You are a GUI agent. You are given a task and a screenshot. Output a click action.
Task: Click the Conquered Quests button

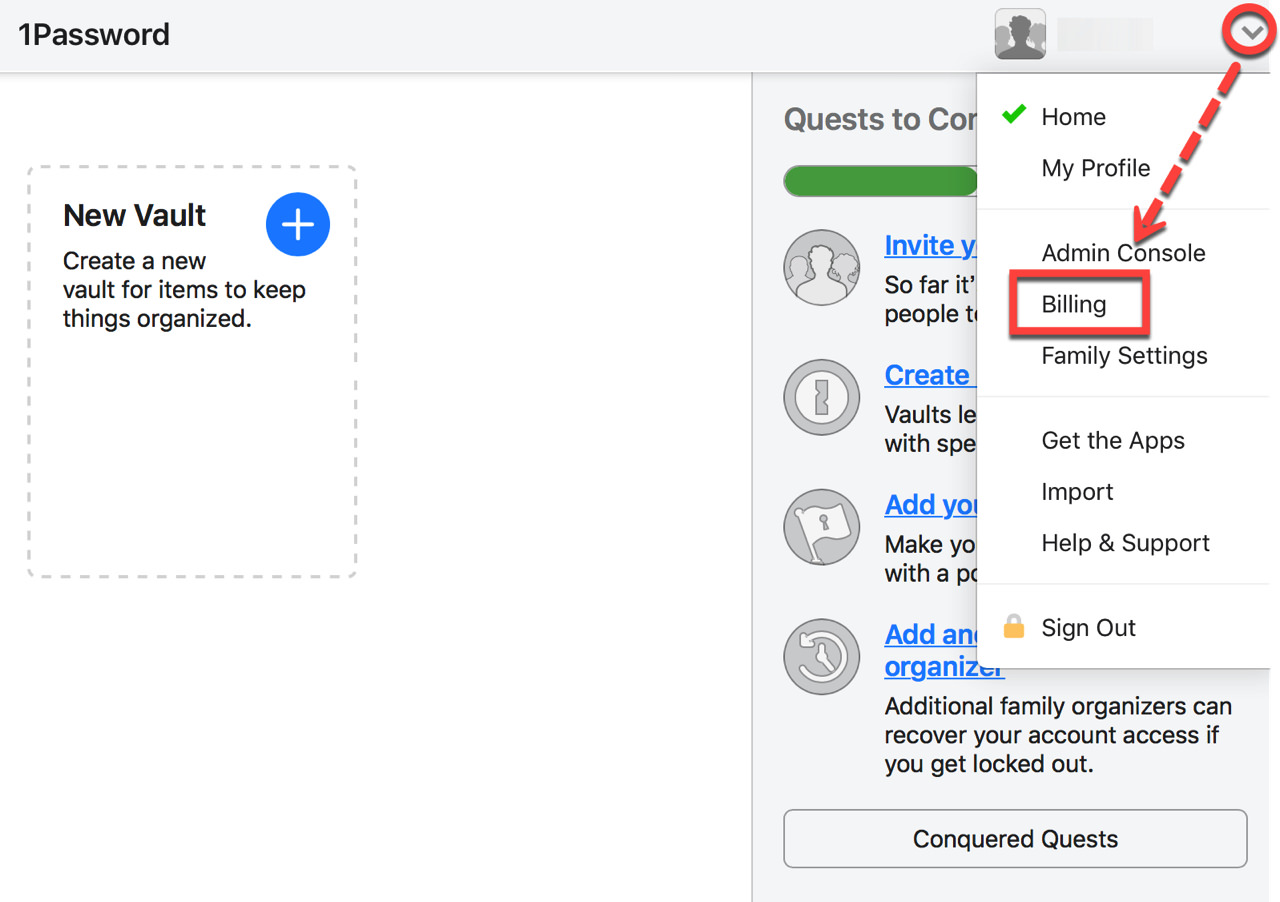click(1015, 838)
